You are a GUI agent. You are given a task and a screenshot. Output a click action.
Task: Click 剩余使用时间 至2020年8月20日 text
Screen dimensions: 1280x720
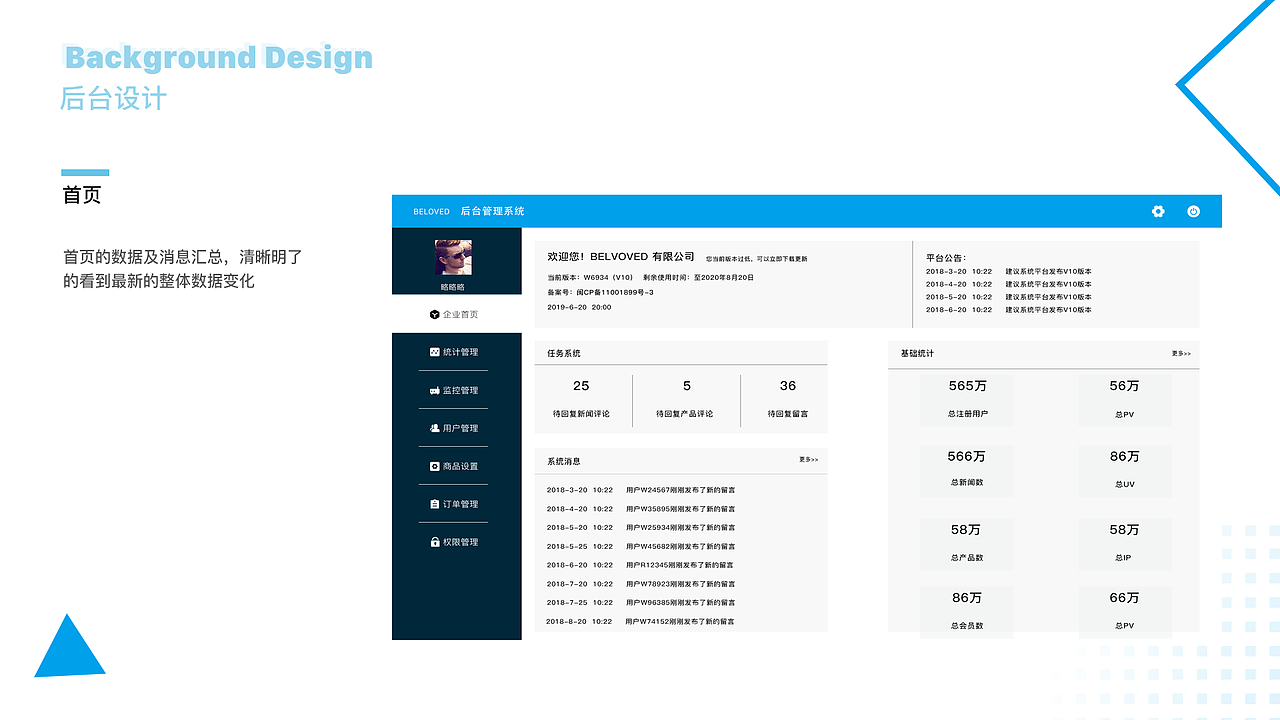tap(698, 277)
